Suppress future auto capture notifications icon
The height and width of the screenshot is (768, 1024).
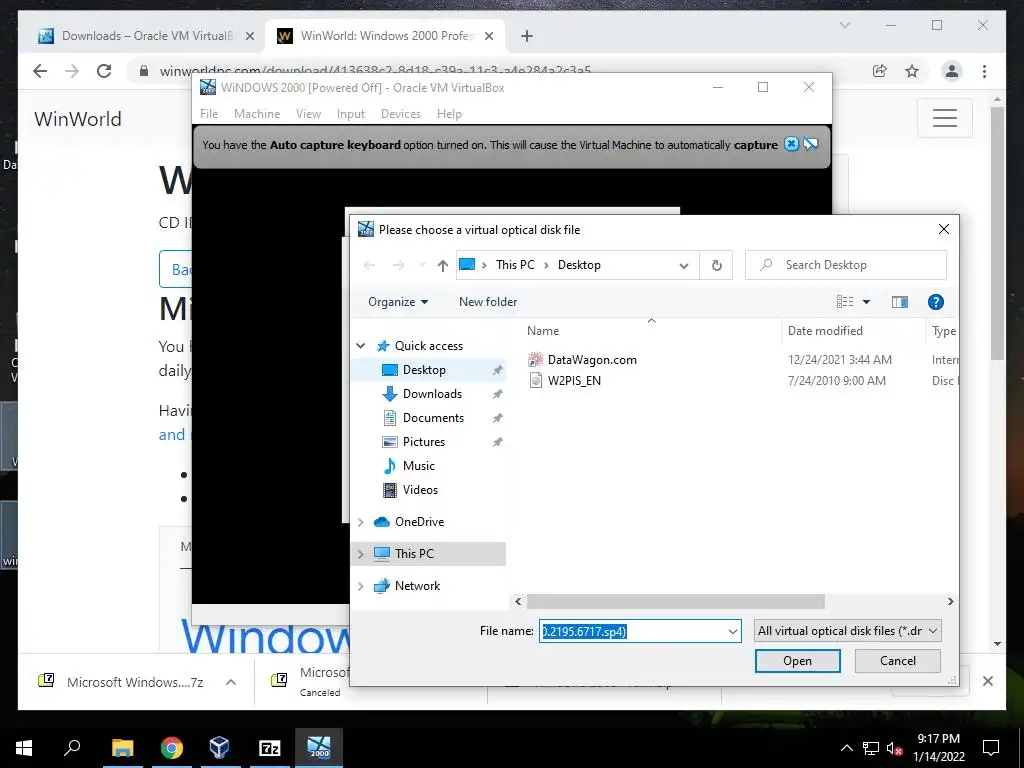(x=810, y=144)
